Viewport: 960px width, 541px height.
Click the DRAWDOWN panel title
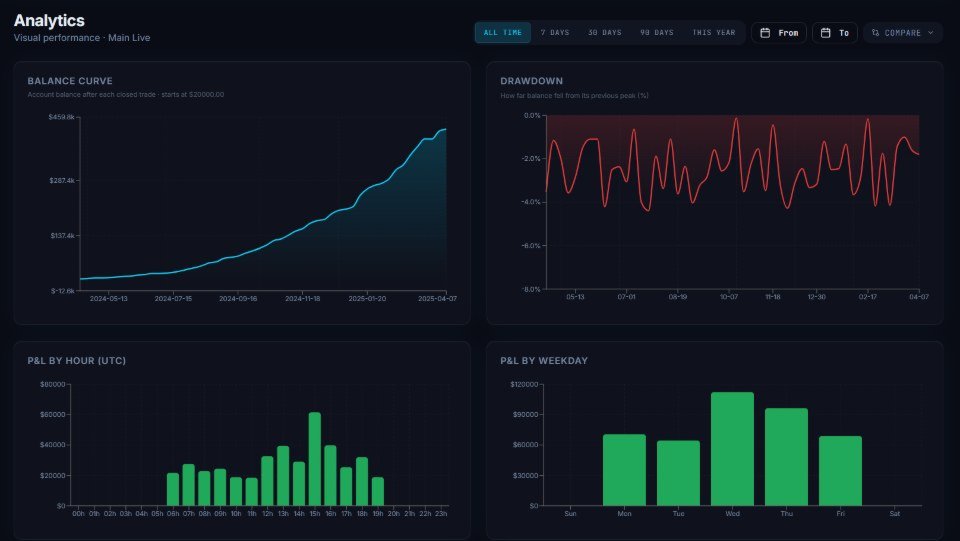531,81
